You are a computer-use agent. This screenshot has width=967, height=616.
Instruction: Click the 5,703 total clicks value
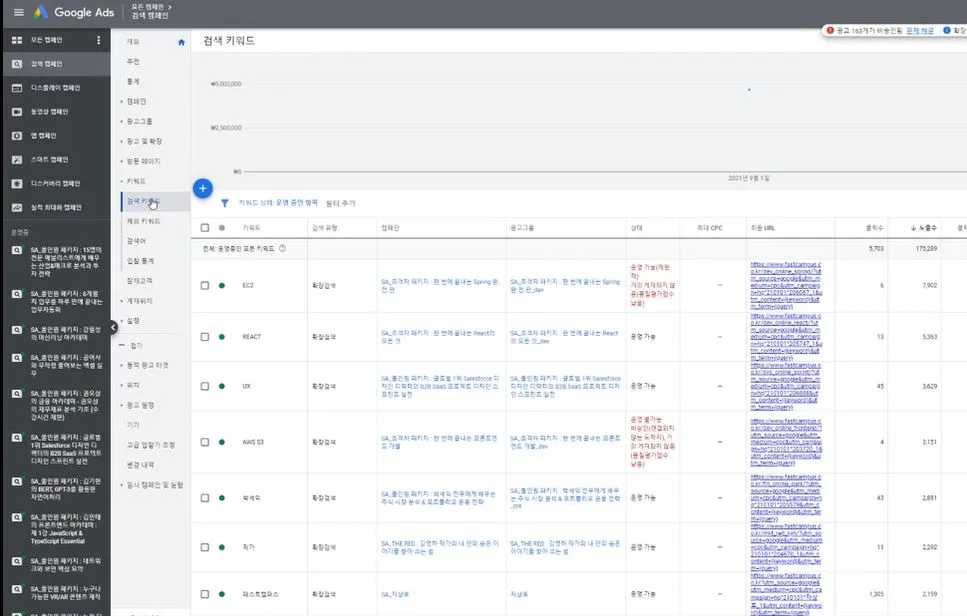tap(876, 248)
